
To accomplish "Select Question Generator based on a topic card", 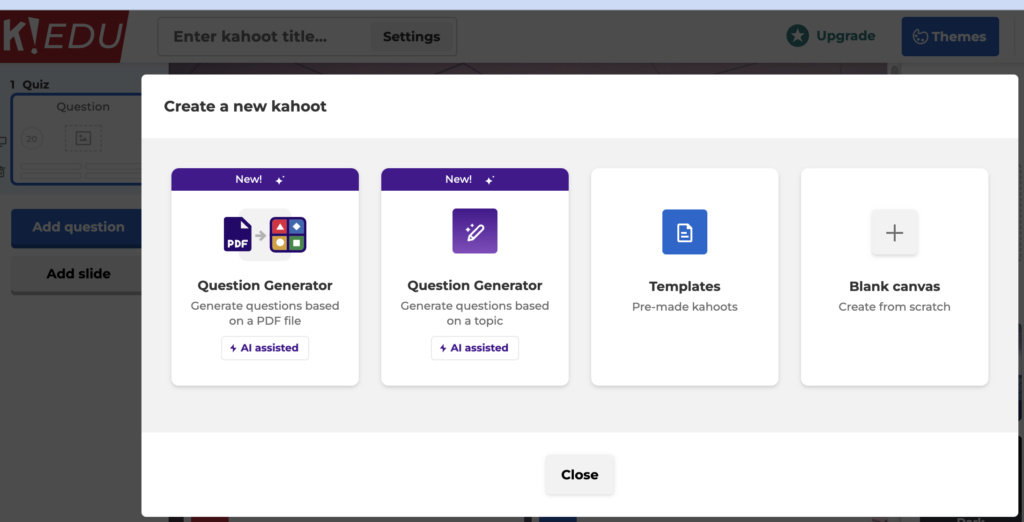I will point(475,277).
